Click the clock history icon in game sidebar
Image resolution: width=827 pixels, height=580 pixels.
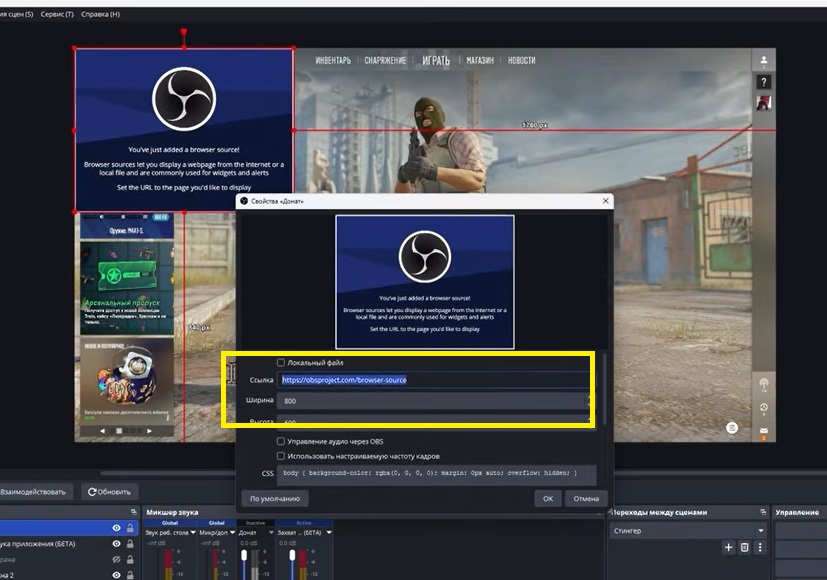point(764,408)
